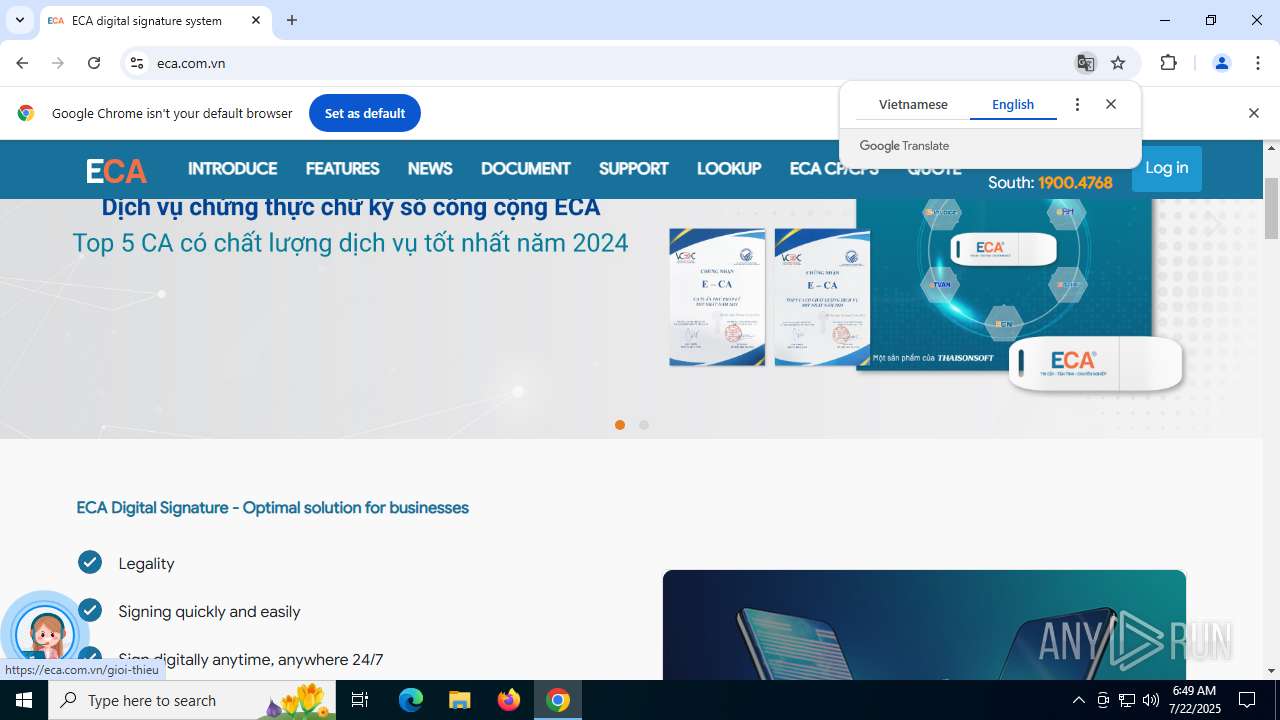Click scrollbar down arrow
1280x720 pixels.
(x=1271, y=671)
